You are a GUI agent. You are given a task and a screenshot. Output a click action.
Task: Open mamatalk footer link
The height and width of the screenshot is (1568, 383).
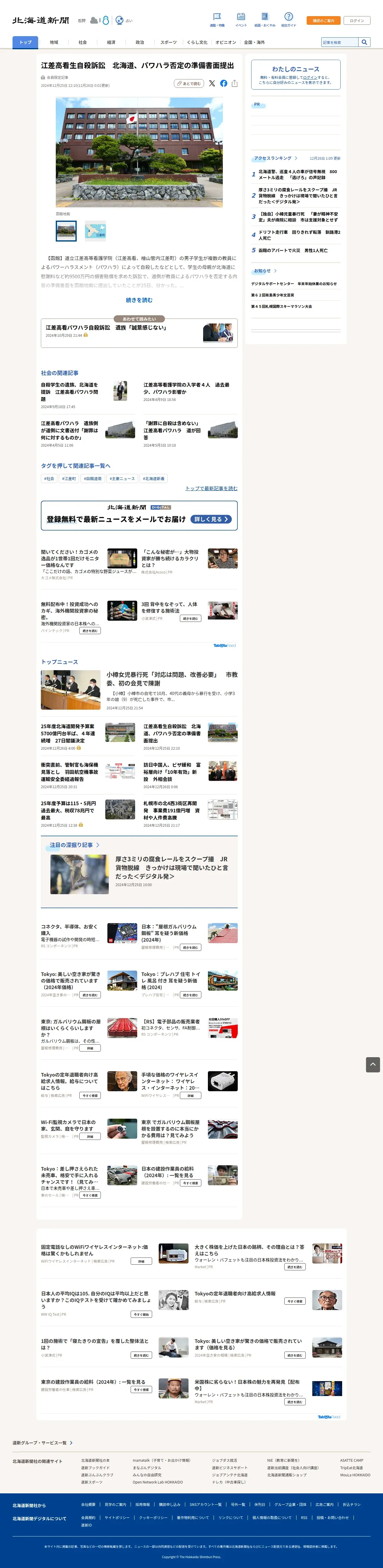pos(161,1460)
